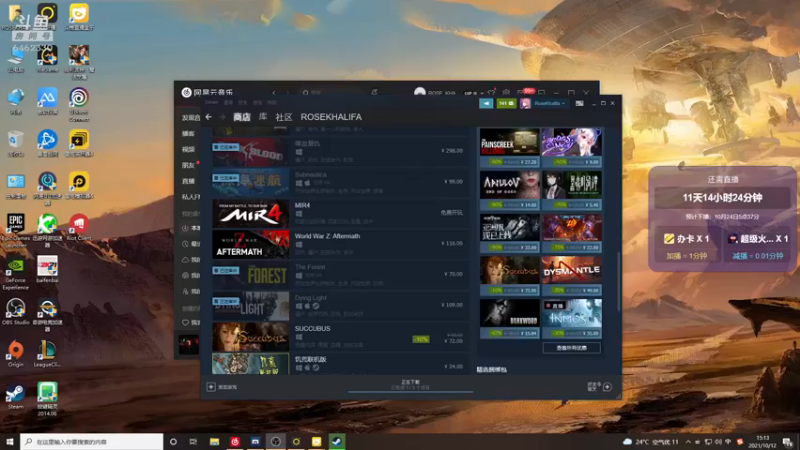Switch Steam to Big Picture mode

click(579, 103)
